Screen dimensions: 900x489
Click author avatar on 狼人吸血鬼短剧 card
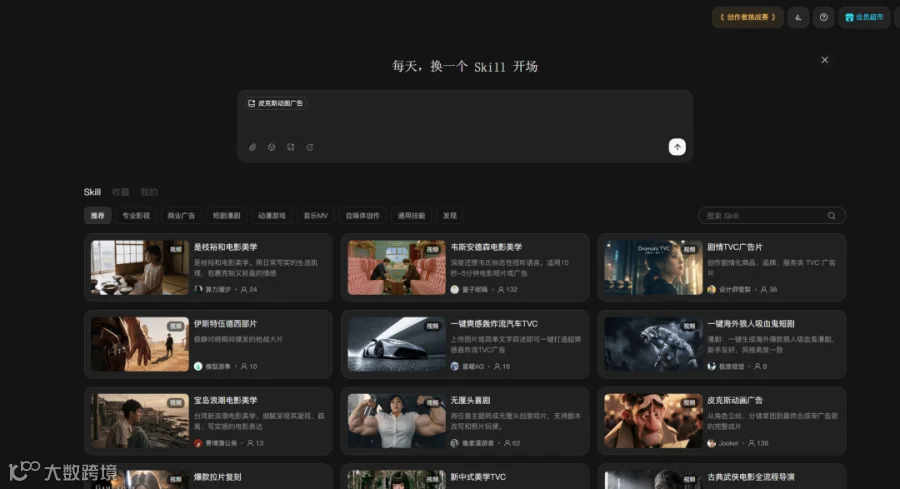(712, 366)
